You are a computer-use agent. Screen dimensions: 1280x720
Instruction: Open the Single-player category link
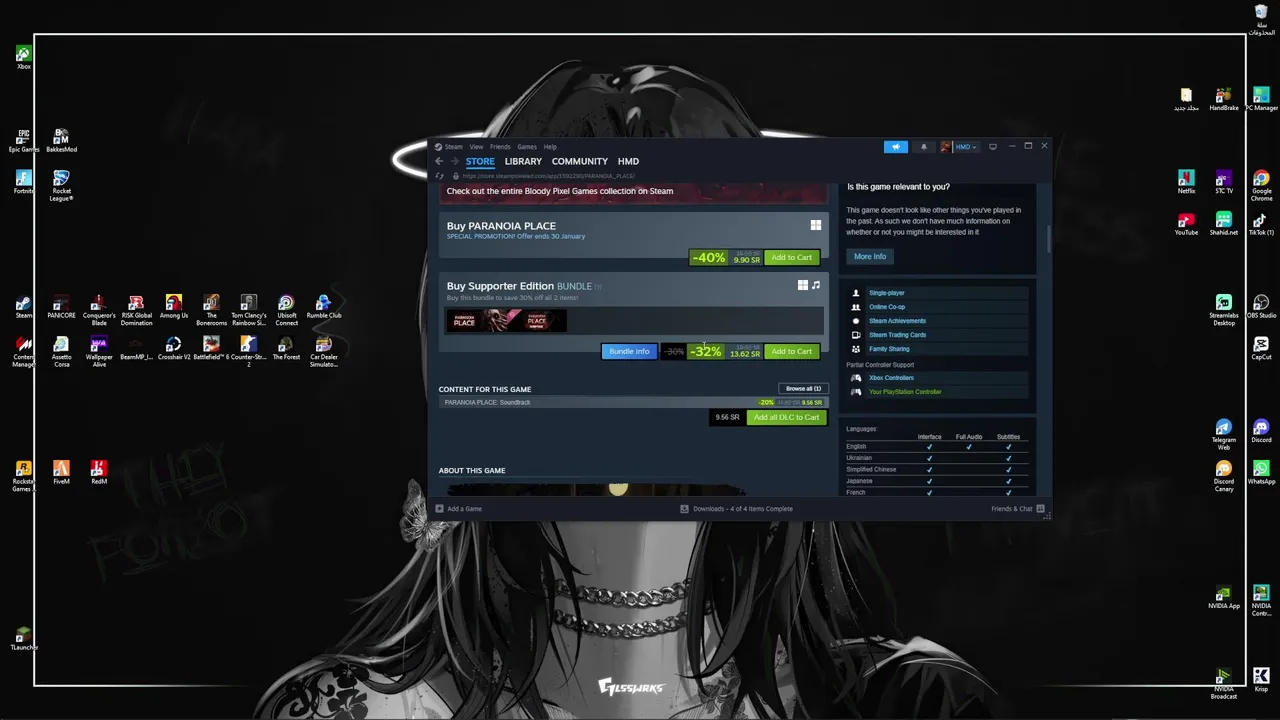(887, 293)
